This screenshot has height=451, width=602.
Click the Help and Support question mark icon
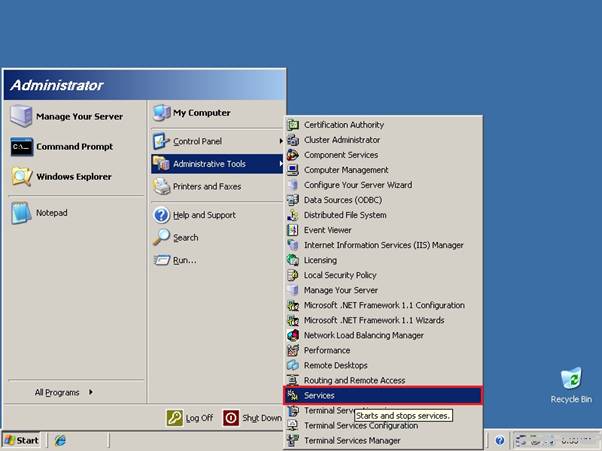point(161,215)
